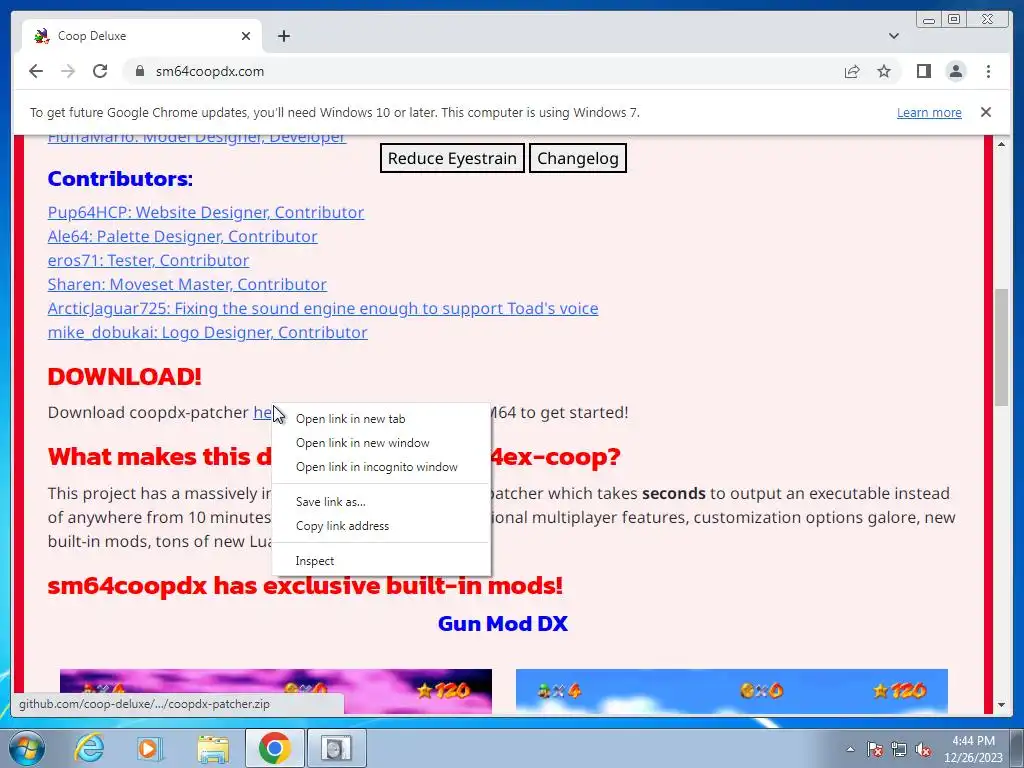Screen dimensions: 1024x768
Task: Click the pink Gun Mod screenshot thumbnail
Action: coord(276,691)
